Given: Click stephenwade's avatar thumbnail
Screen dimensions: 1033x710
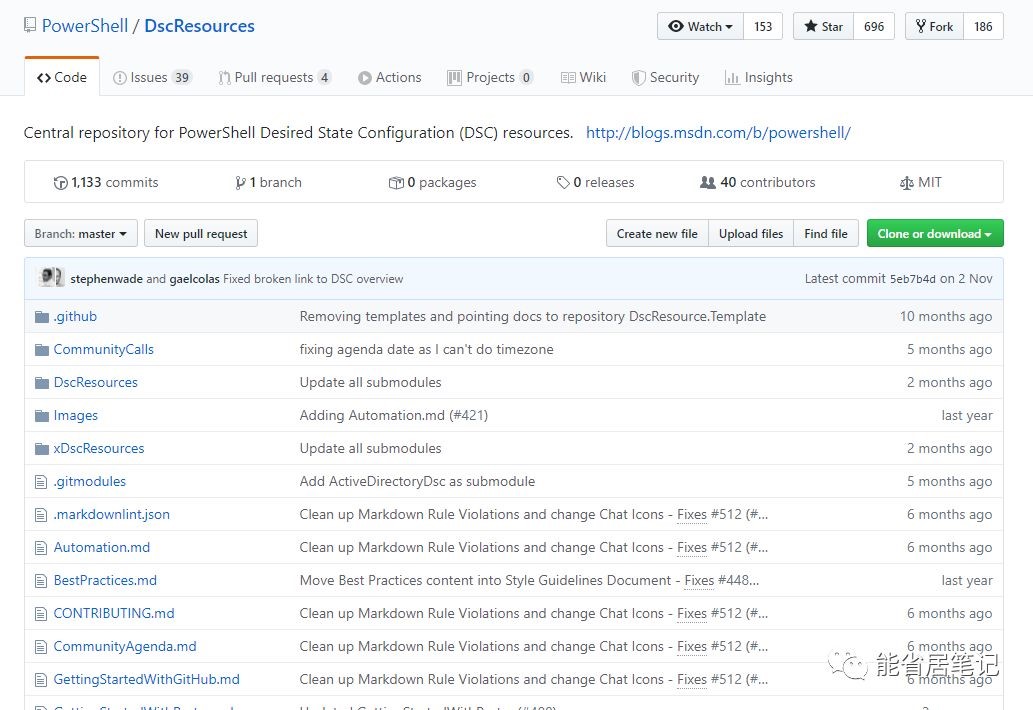Looking at the screenshot, I should pyautogui.click(x=46, y=278).
